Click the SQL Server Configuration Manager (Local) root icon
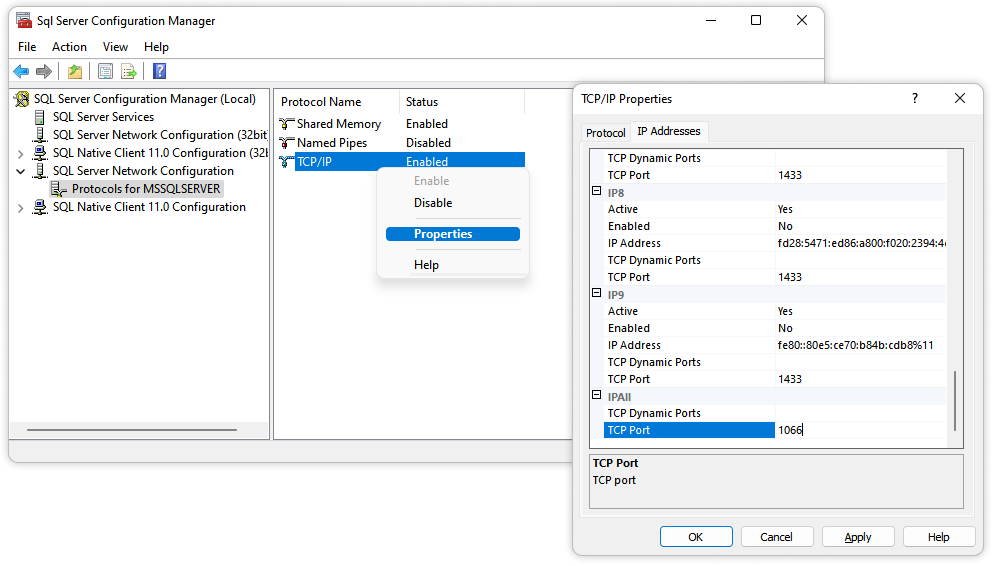This screenshot has width=1000, height=566. [22, 99]
